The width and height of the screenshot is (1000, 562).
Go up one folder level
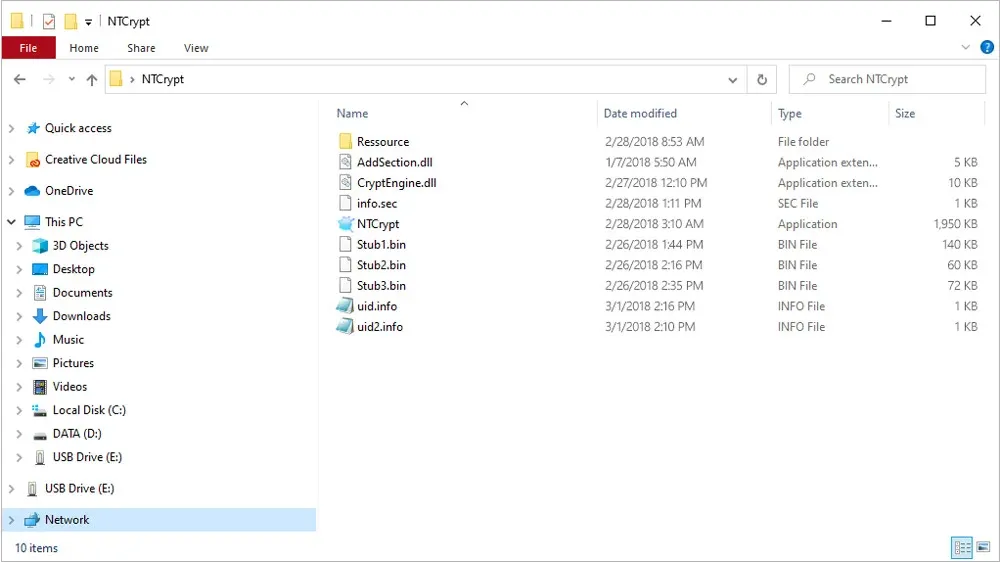(x=92, y=80)
